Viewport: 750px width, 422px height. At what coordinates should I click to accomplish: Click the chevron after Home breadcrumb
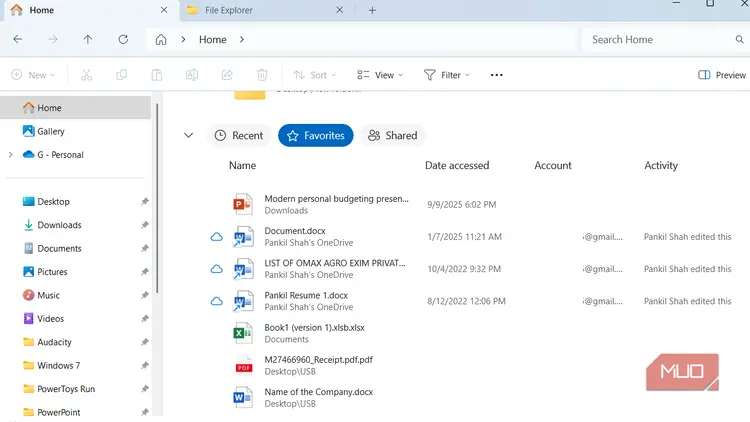point(242,39)
